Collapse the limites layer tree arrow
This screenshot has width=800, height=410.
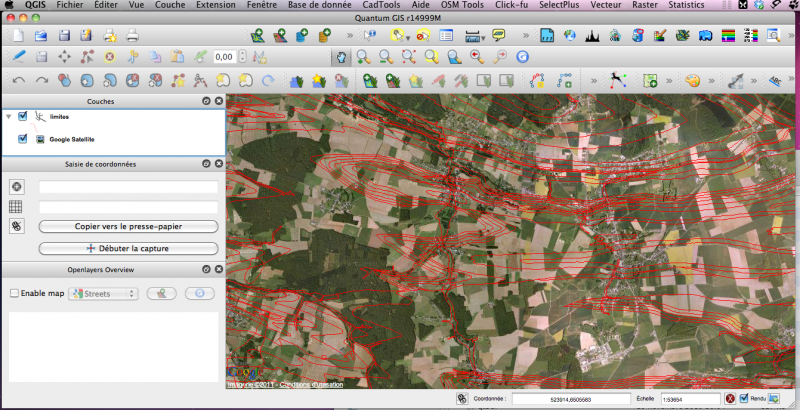(x=9, y=117)
